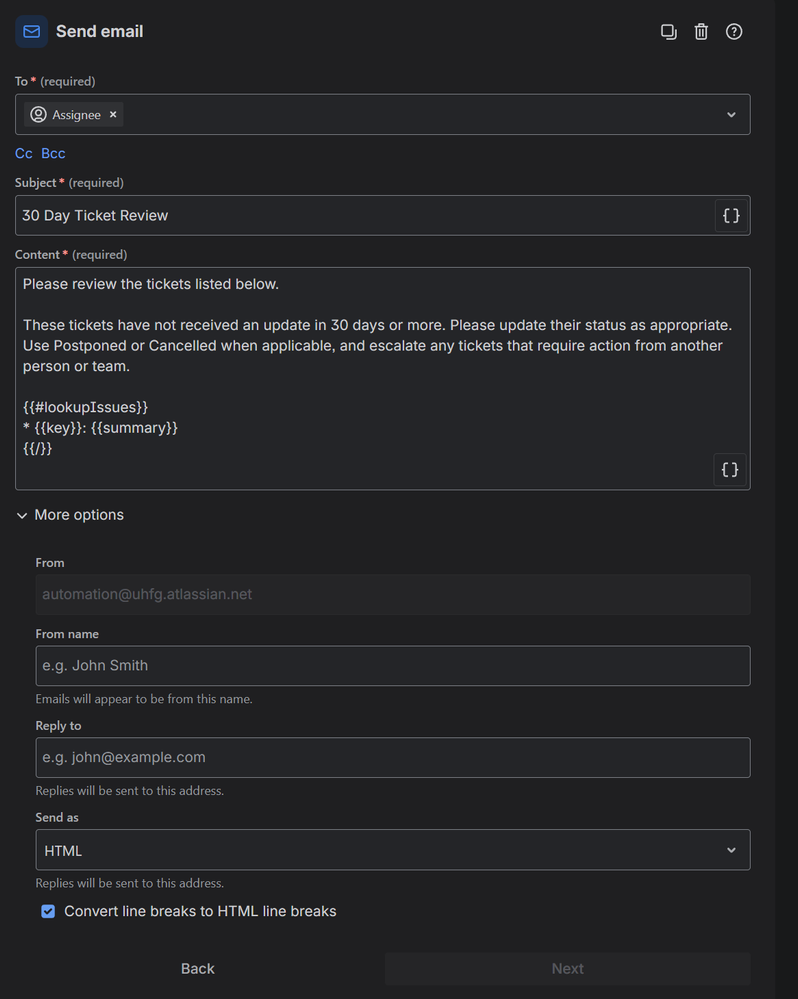This screenshot has width=798, height=999.
Task: Focus the From name input
Action: click(392, 666)
